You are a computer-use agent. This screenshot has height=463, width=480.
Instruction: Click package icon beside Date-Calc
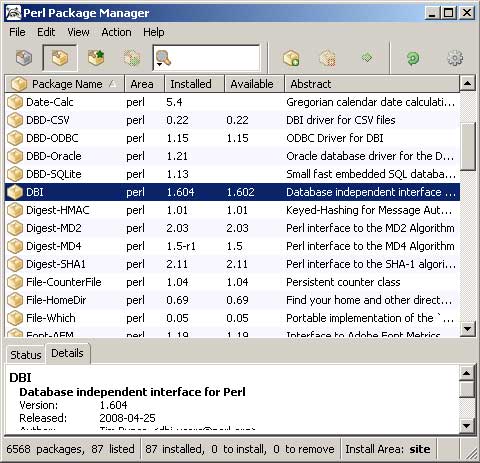(15, 102)
